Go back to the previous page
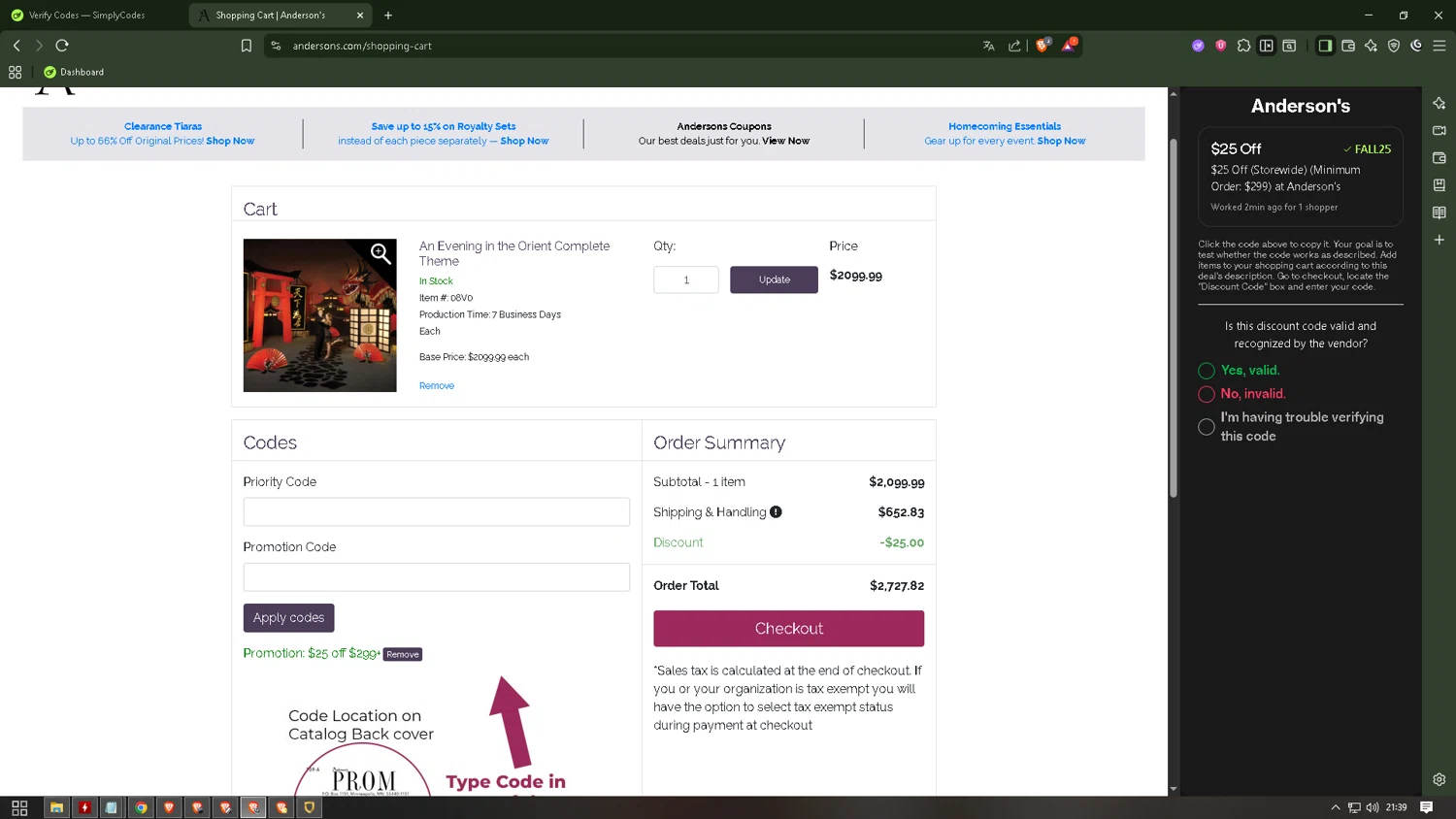Image resolution: width=1456 pixels, height=819 pixels. (17, 46)
